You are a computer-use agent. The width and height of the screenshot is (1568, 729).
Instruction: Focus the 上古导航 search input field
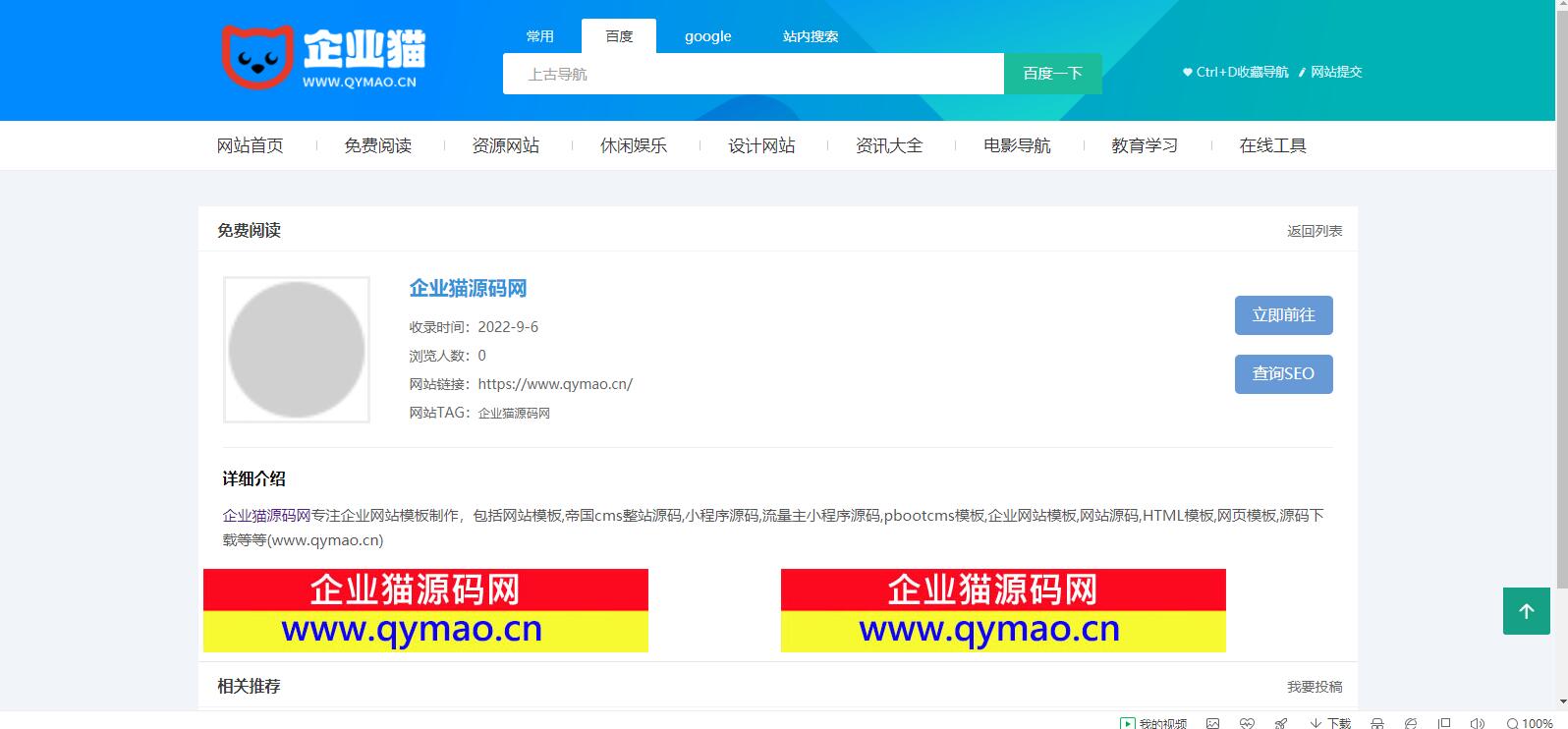pos(754,74)
